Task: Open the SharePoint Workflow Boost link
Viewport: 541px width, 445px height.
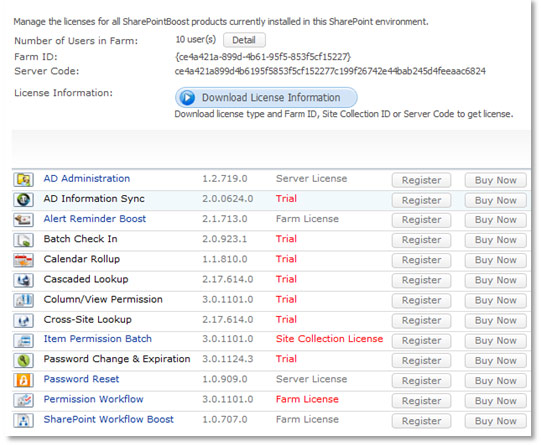Action: 109,419
